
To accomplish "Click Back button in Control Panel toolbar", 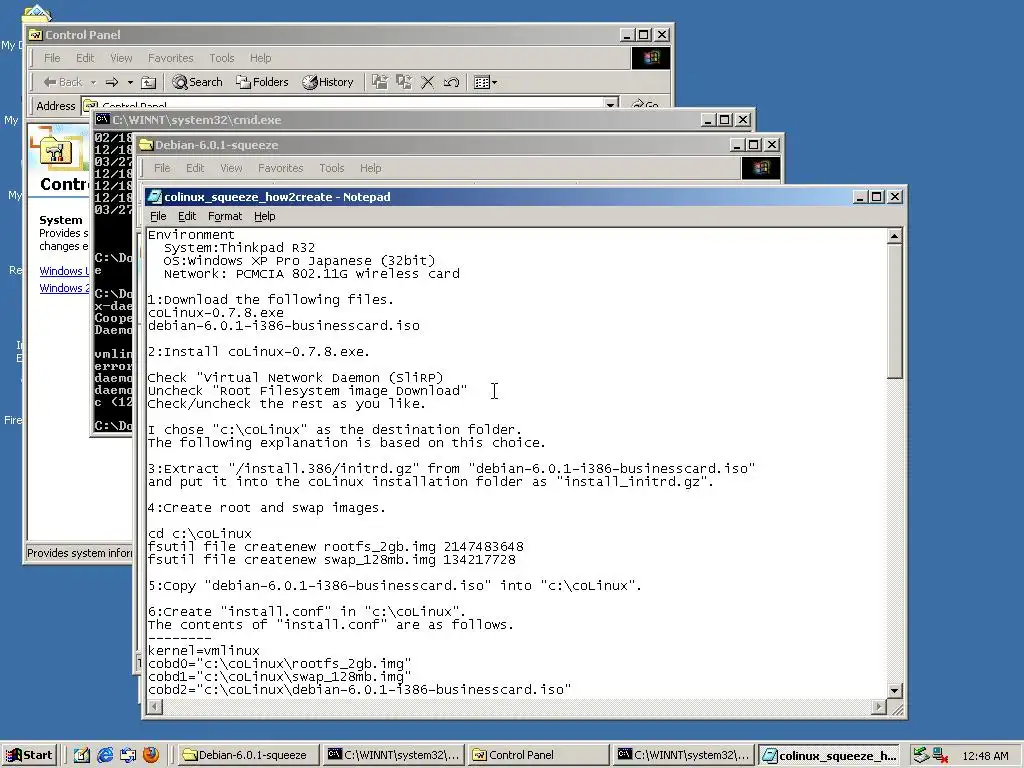I will click(x=63, y=82).
